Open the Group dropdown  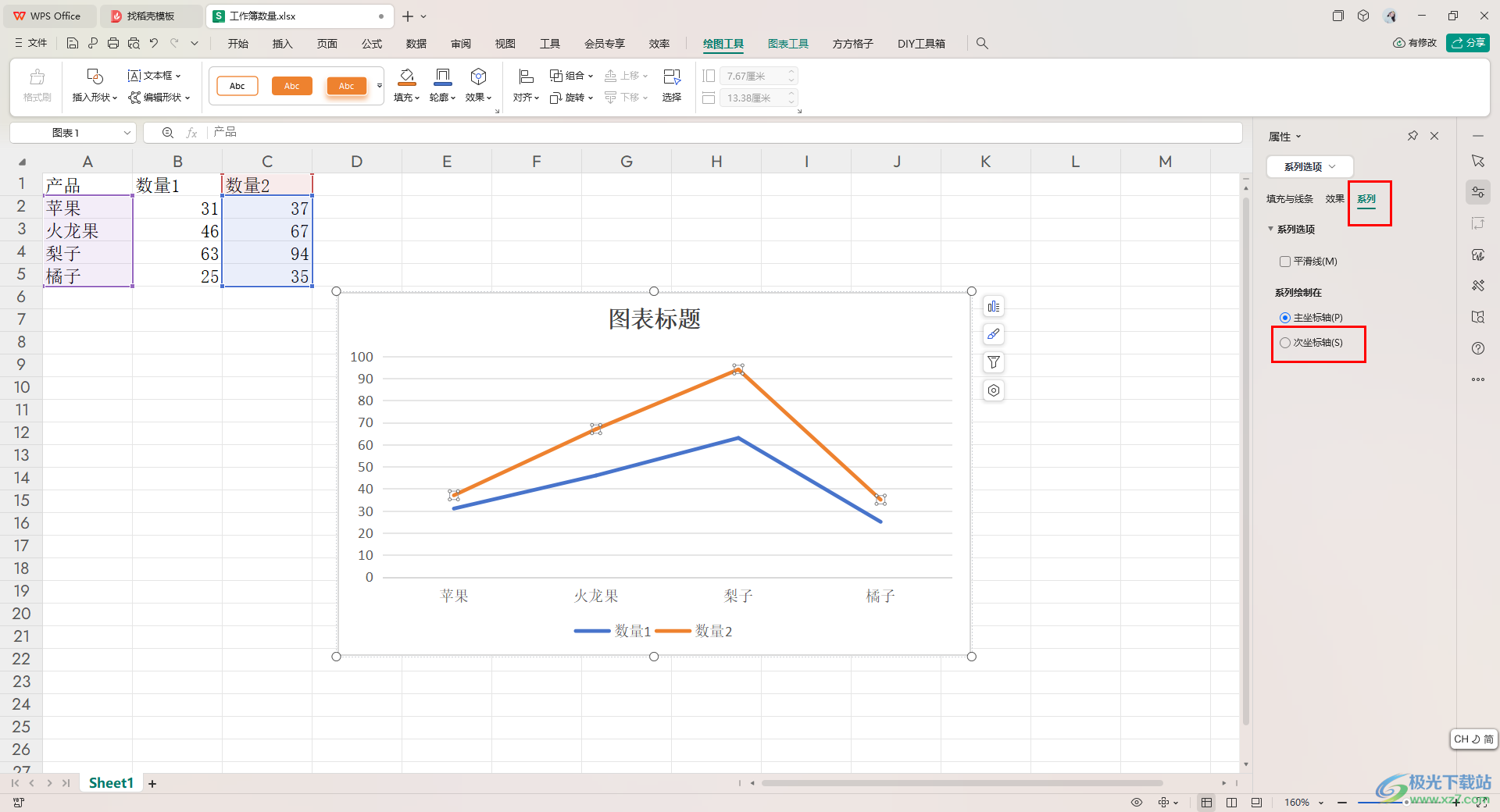[x=572, y=76]
